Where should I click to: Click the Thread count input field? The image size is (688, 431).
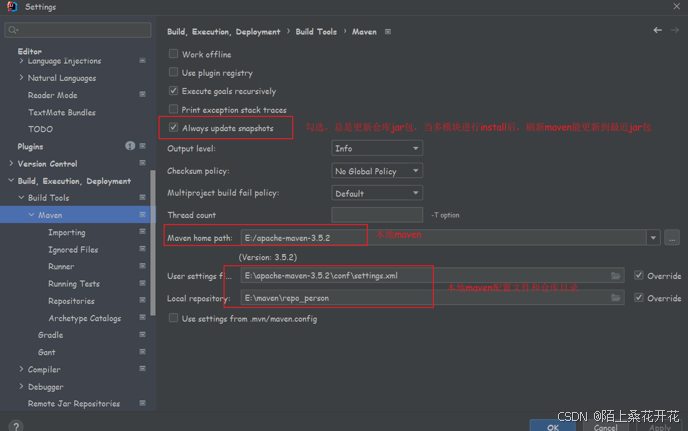[x=377, y=215]
